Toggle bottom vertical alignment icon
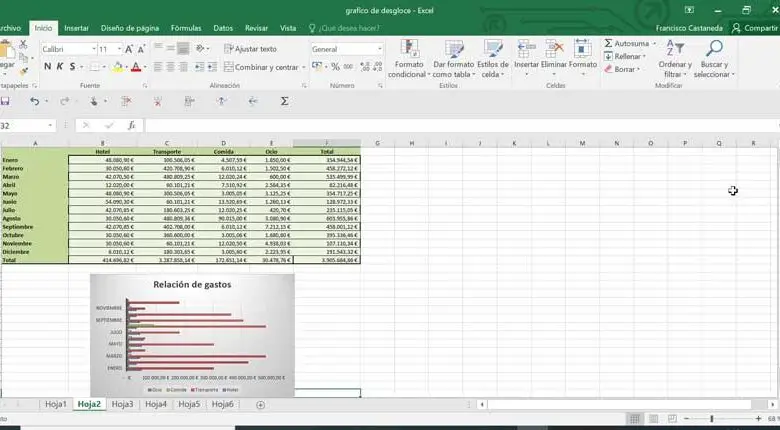780x430 pixels. [183, 49]
